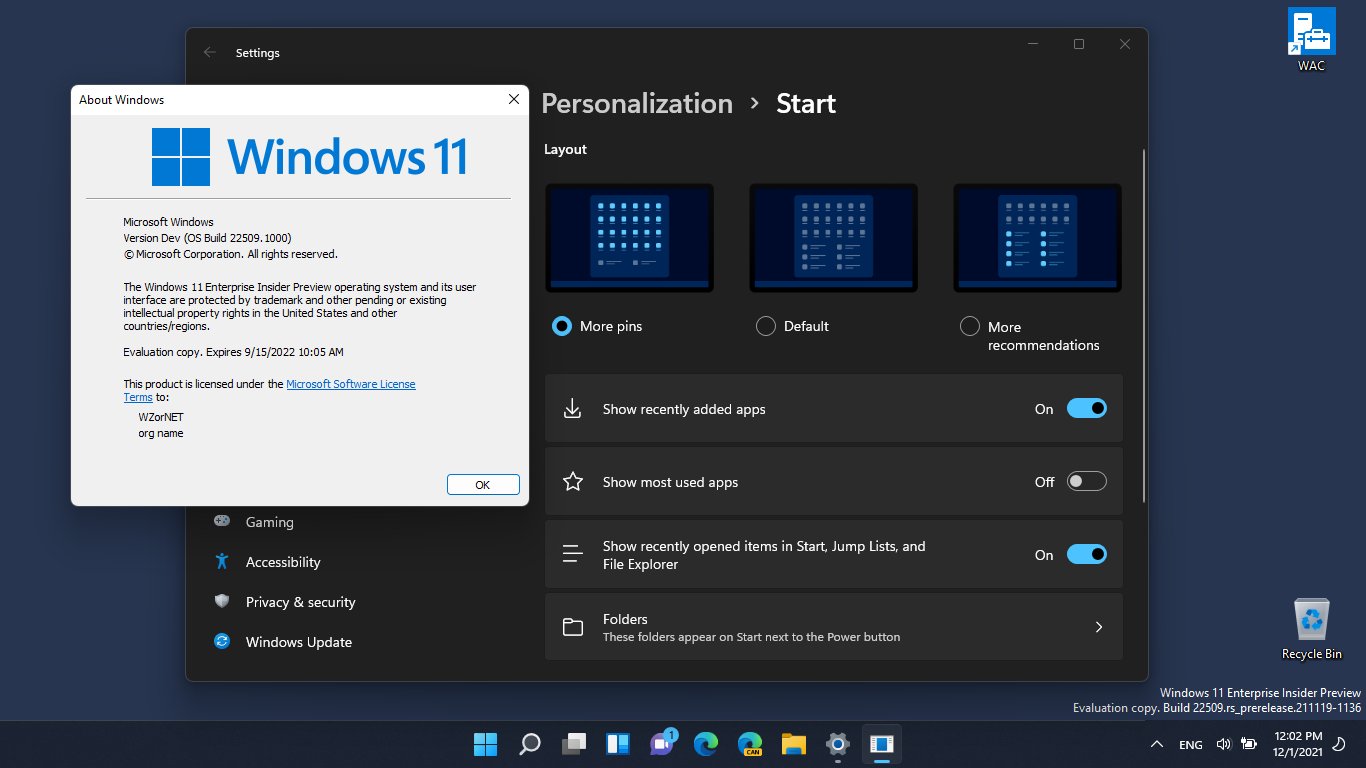Go back using the Settings back arrow
This screenshot has height=768, width=1366.
(x=209, y=52)
